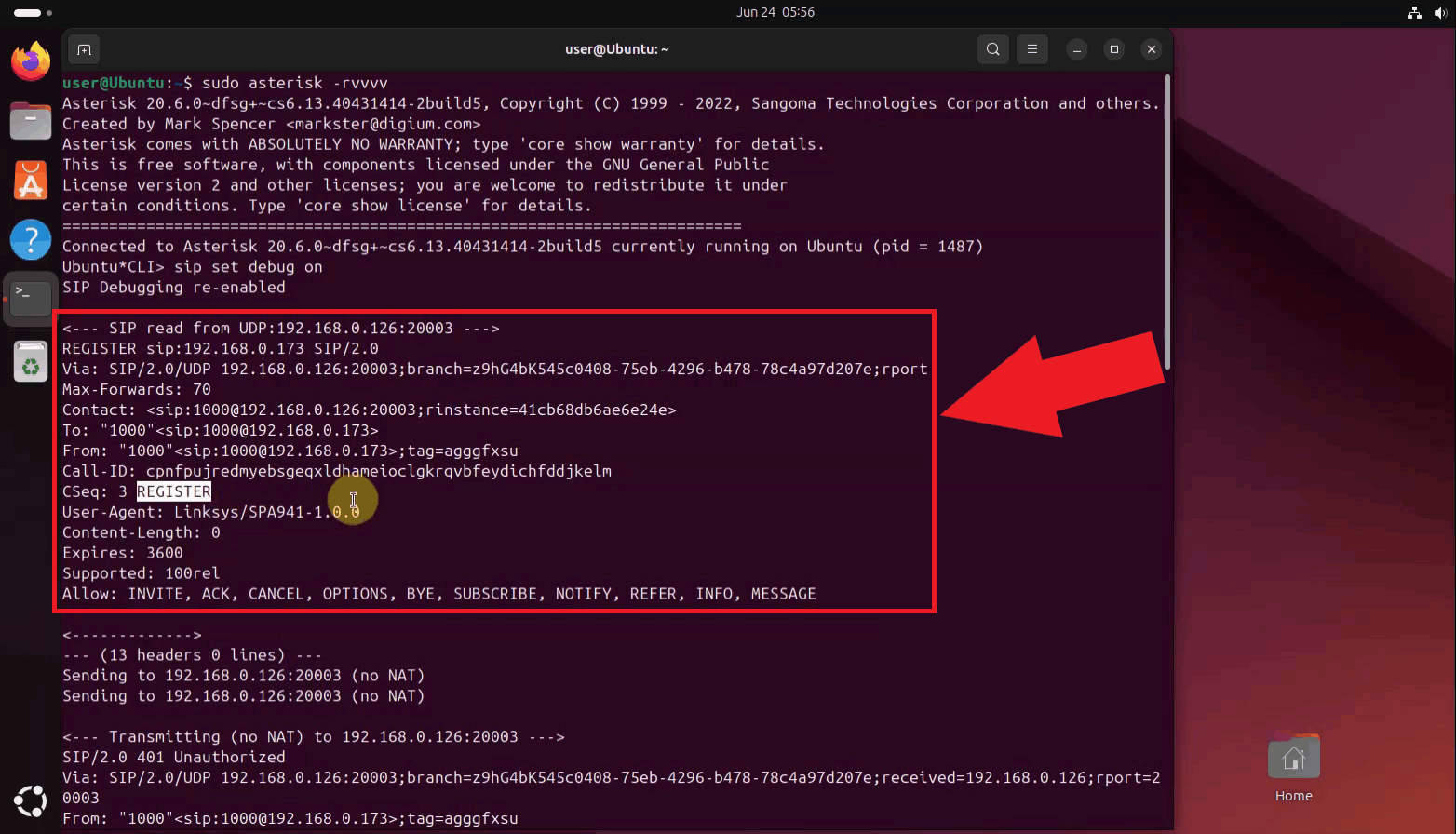
Task: Open Firefox from the dock
Action: click(x=31, y=61)
